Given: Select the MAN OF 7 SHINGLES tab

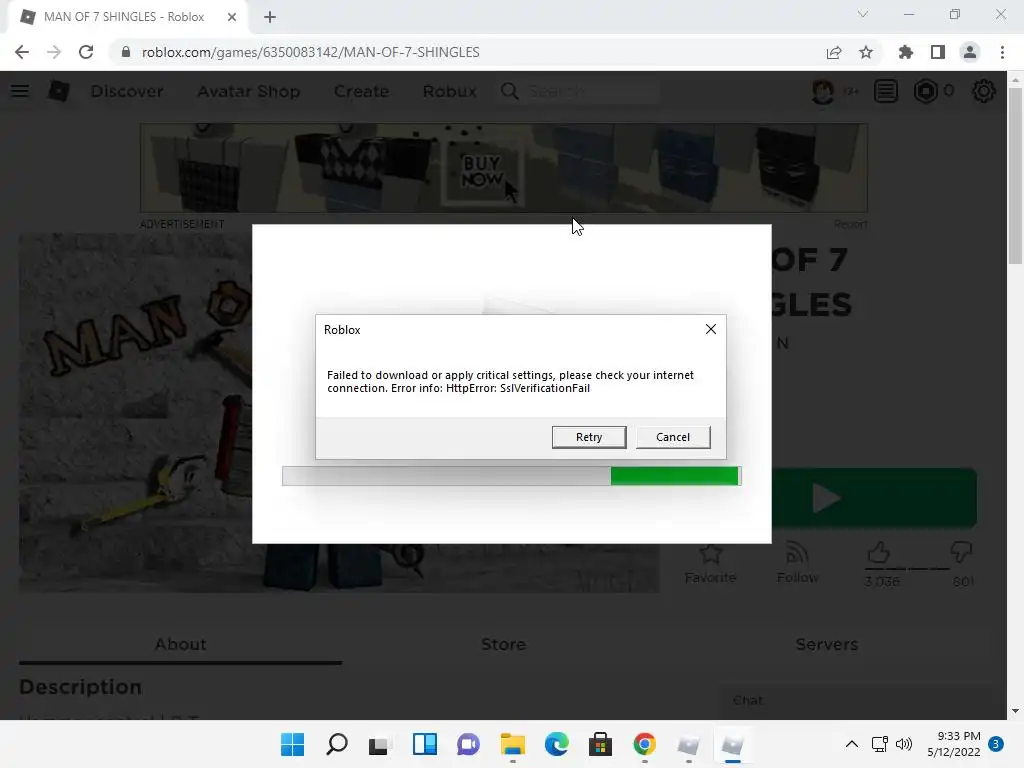Looking at the screenshot, I should pyautogui.click(x=124, y=17).
